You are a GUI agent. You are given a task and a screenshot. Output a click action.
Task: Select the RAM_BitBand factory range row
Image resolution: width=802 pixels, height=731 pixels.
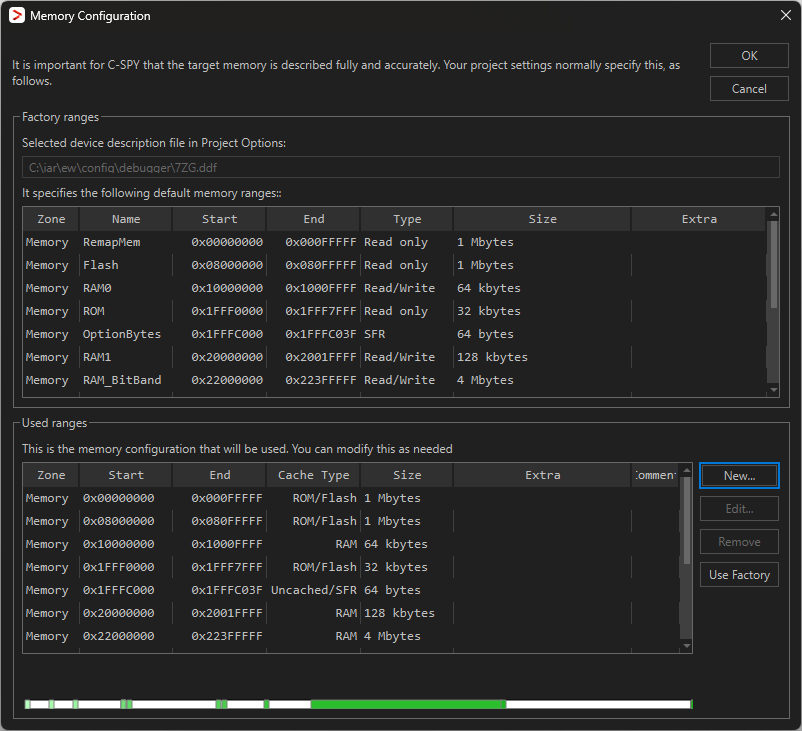pyautogui.click(x=394, y=380)
